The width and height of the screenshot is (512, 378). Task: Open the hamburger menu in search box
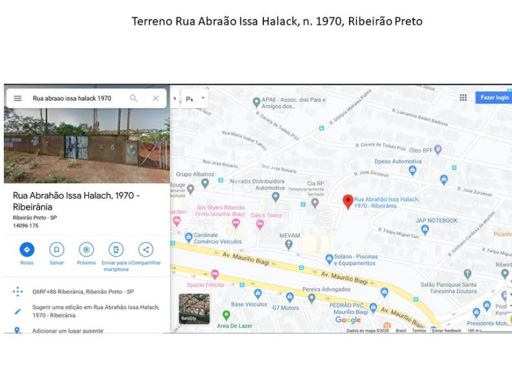[x=18, y=98]
